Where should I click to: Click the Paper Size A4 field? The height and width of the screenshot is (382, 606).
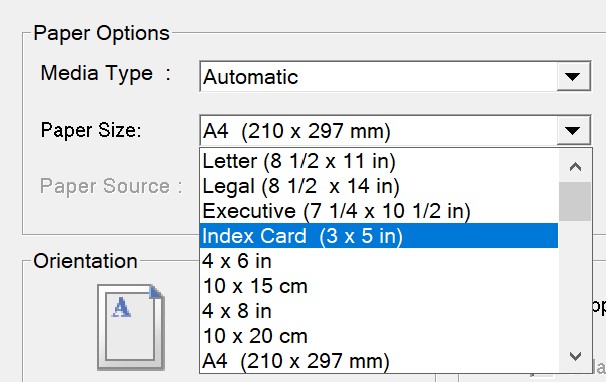[x=379, y=130]
